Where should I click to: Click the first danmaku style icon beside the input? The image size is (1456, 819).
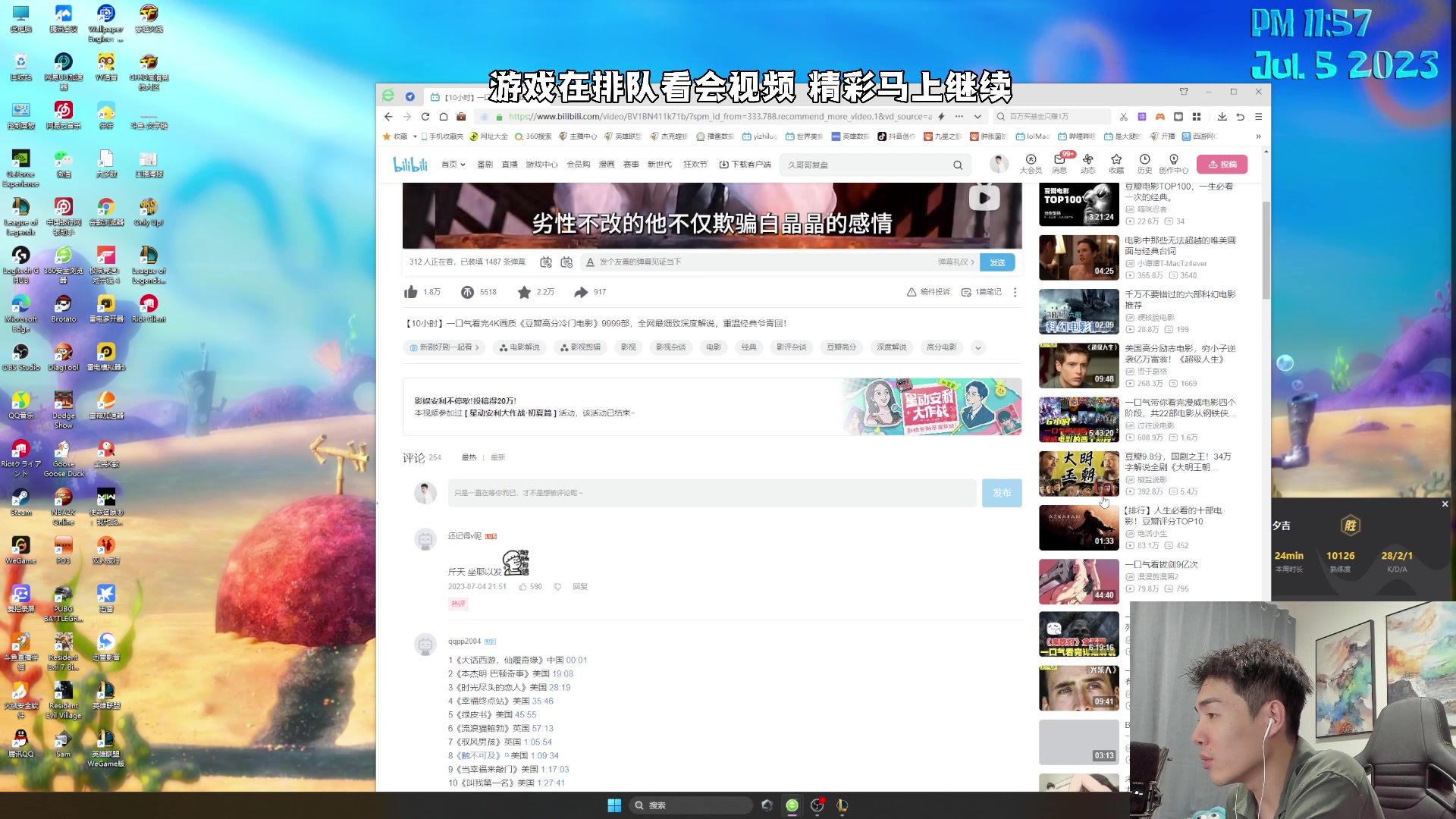[545, 262]
